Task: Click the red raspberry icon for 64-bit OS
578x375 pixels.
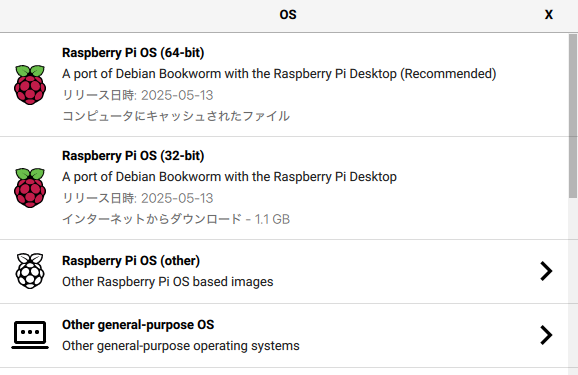Action: click(x=30, y=85)
